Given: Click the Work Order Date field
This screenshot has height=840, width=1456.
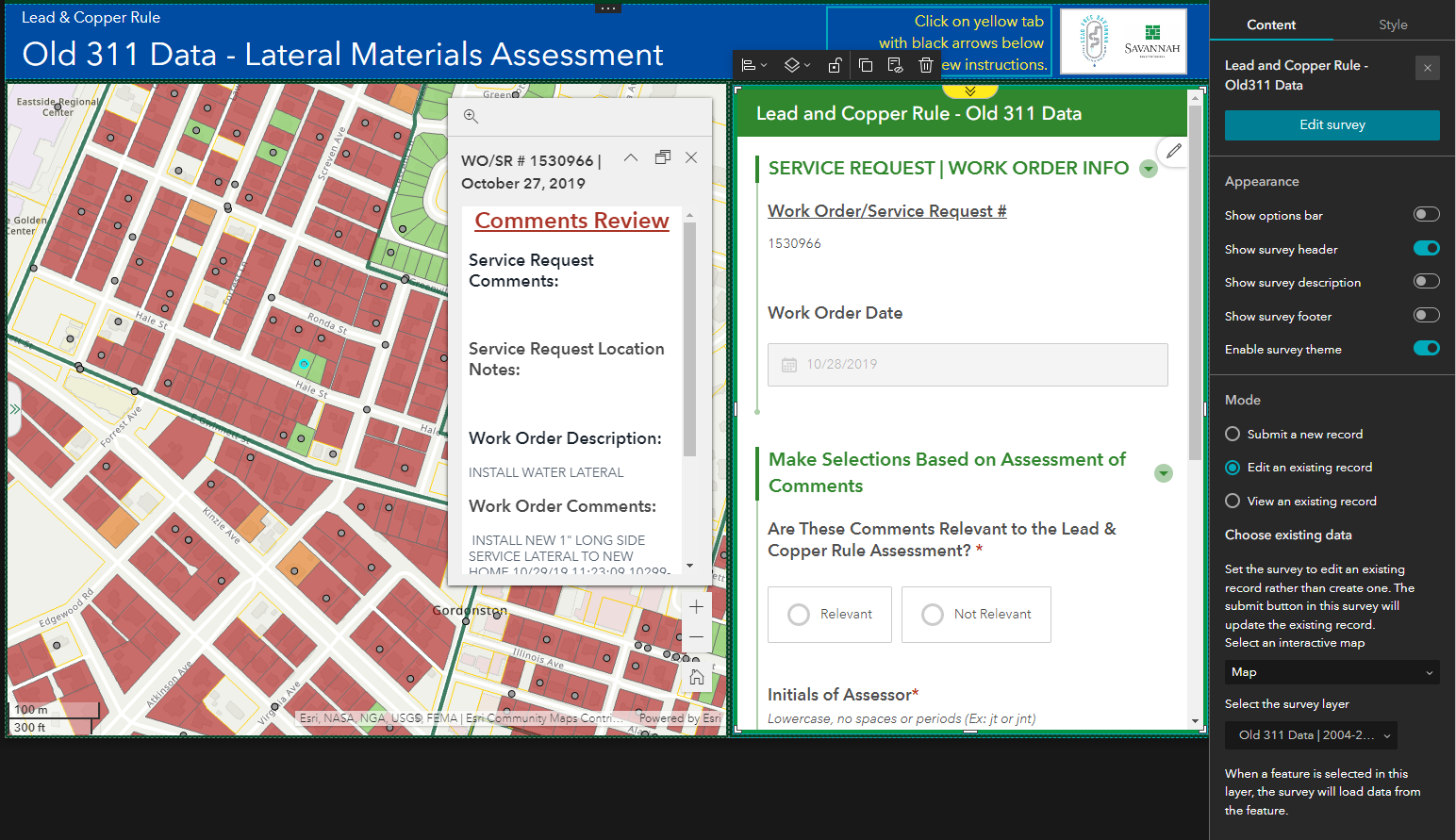Looking at the screenshot, I should [968, 364].
